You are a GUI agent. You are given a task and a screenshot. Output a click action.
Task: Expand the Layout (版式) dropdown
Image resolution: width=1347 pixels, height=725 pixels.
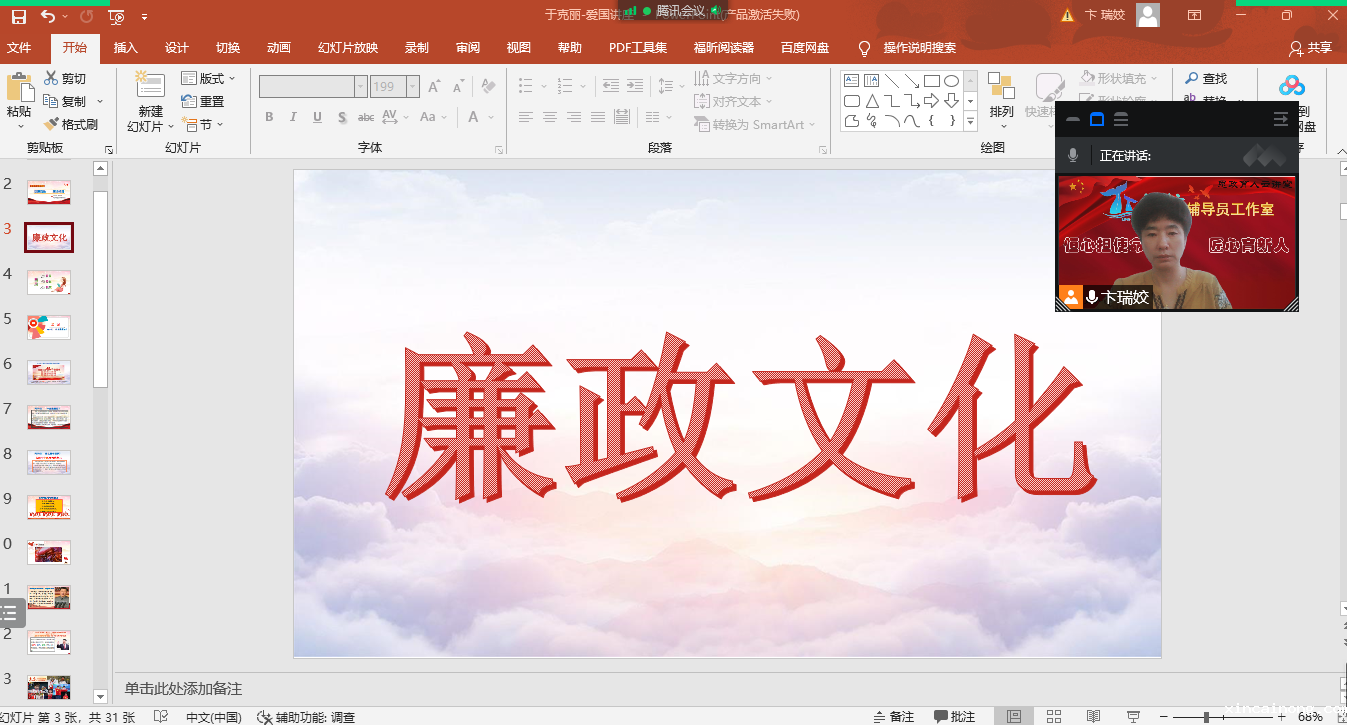[208, 78]
